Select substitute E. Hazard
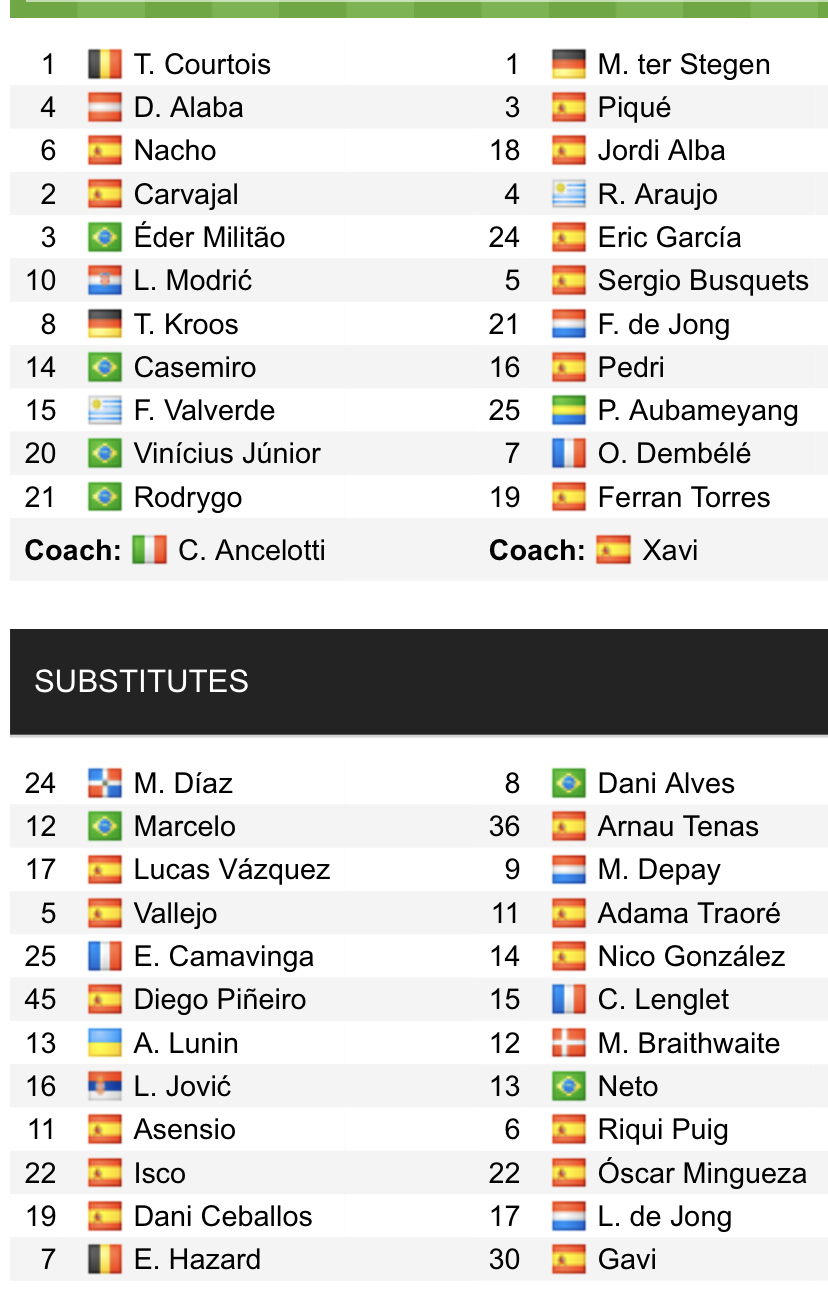 pos(197,1259)
